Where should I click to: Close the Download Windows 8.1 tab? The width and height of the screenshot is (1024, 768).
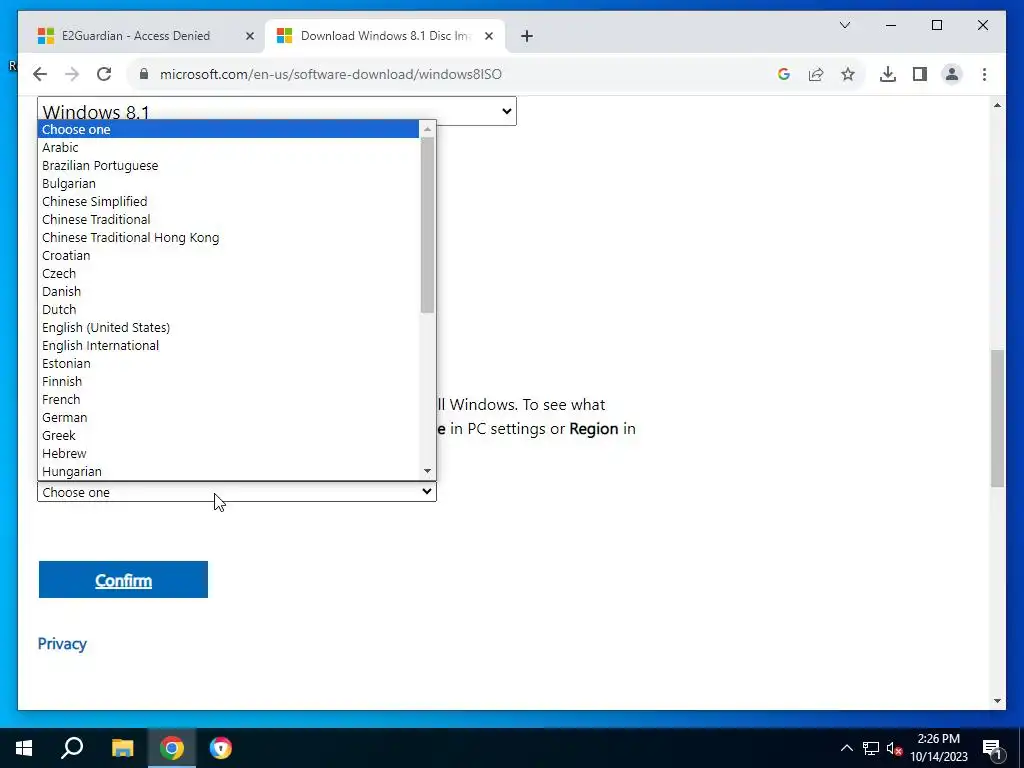(488, 36)
